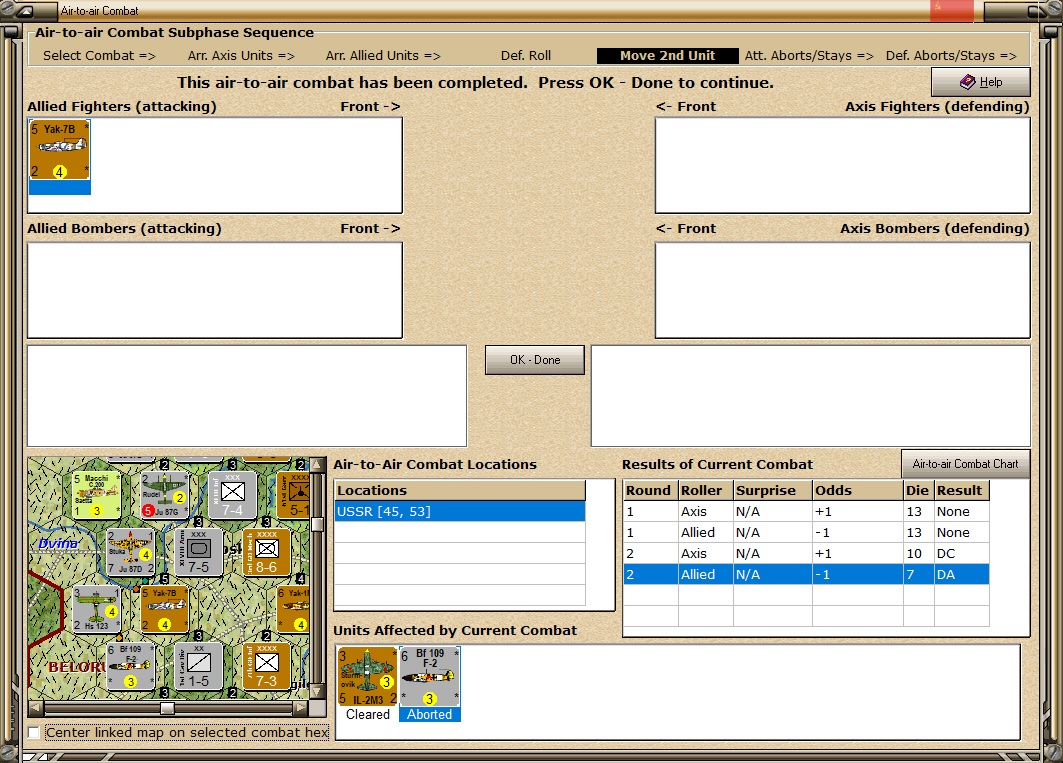Viewport: 1063px width, 763px height.
Task: Click the Yak-1 counter at map's right edge
Action: (294, 609)
